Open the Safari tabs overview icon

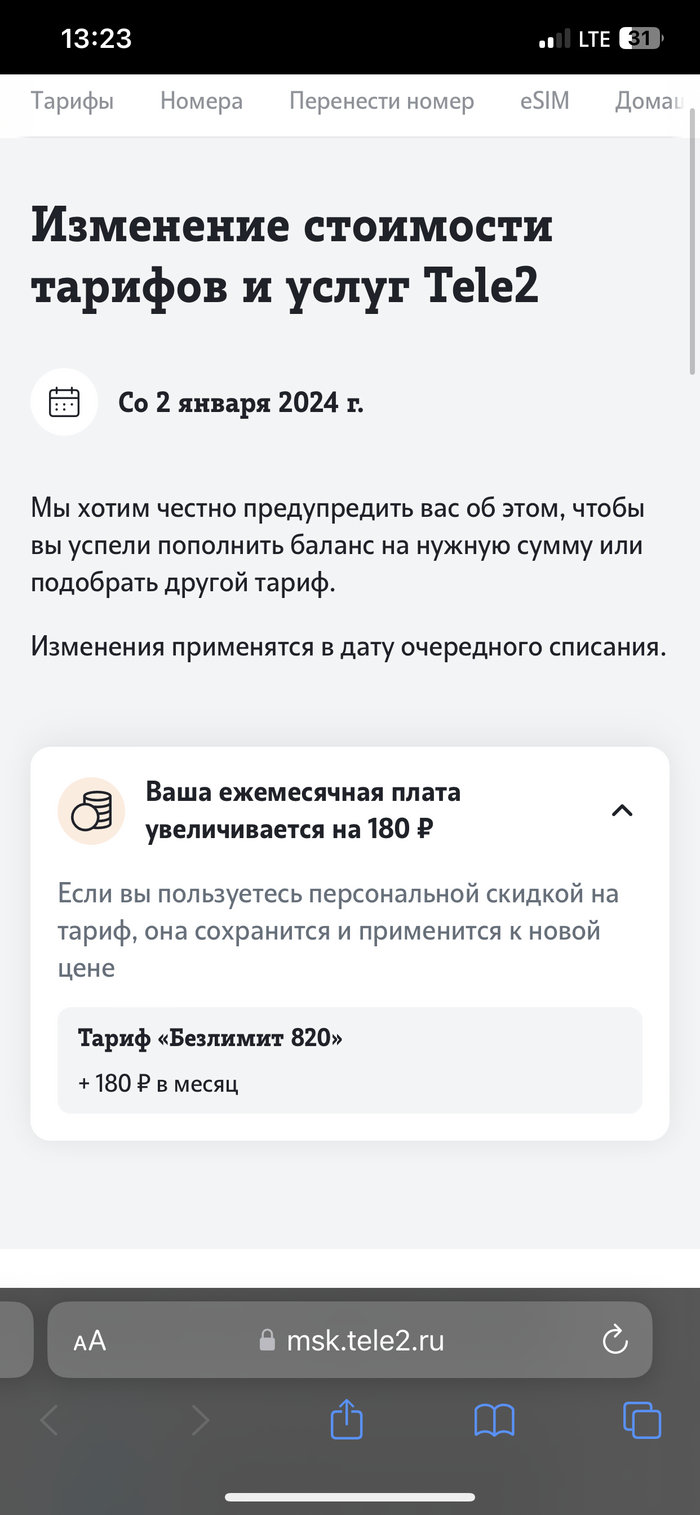tap(642, 1420)
